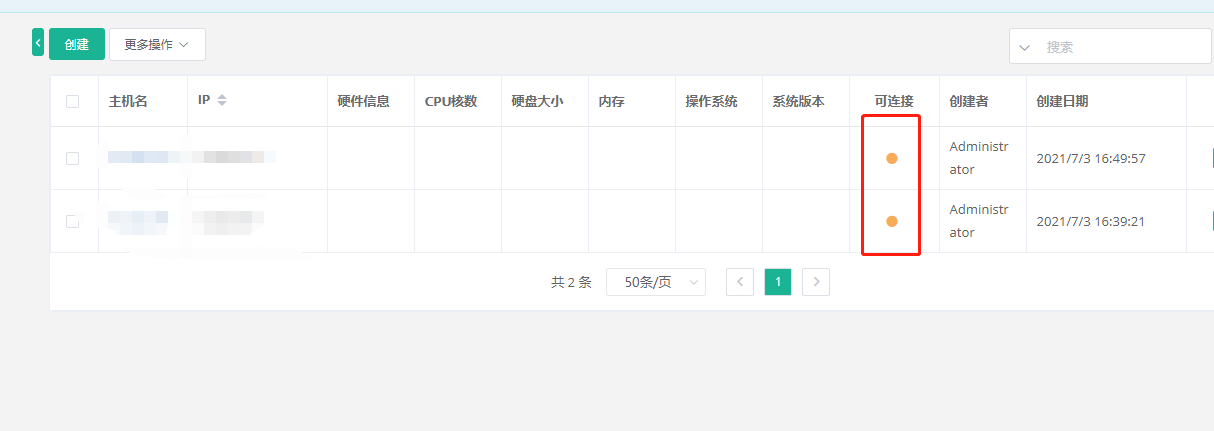Select page 1 in pagination
This screenshot has width=1214, height=431.
pyautogui.click(x=778, y=282)
